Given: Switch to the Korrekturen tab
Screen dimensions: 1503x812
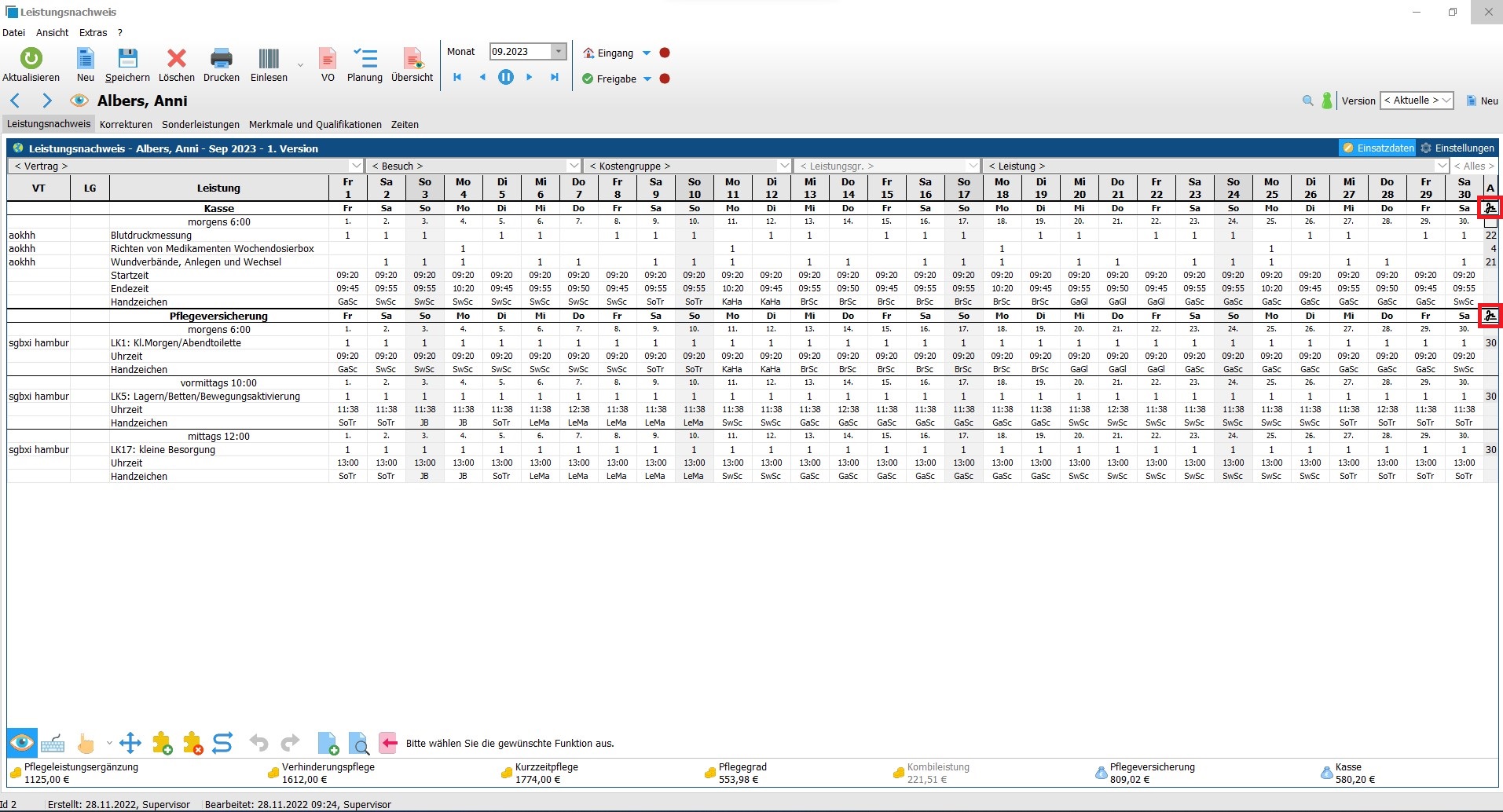Looking at the screenshot, I should coord(126,124).
